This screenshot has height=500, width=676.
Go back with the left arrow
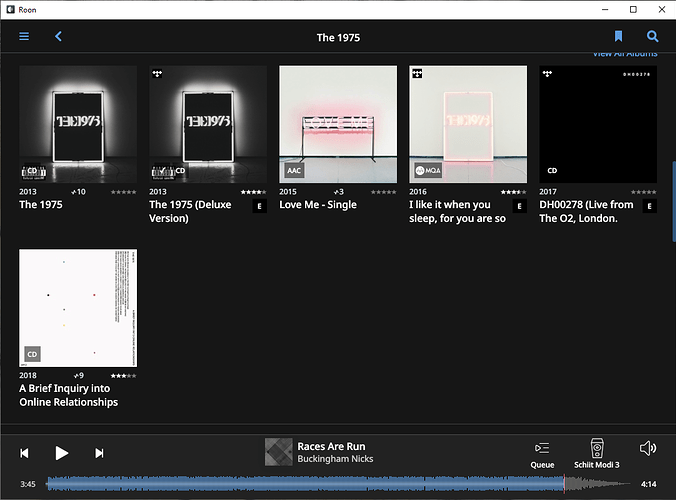pos(58,36)
